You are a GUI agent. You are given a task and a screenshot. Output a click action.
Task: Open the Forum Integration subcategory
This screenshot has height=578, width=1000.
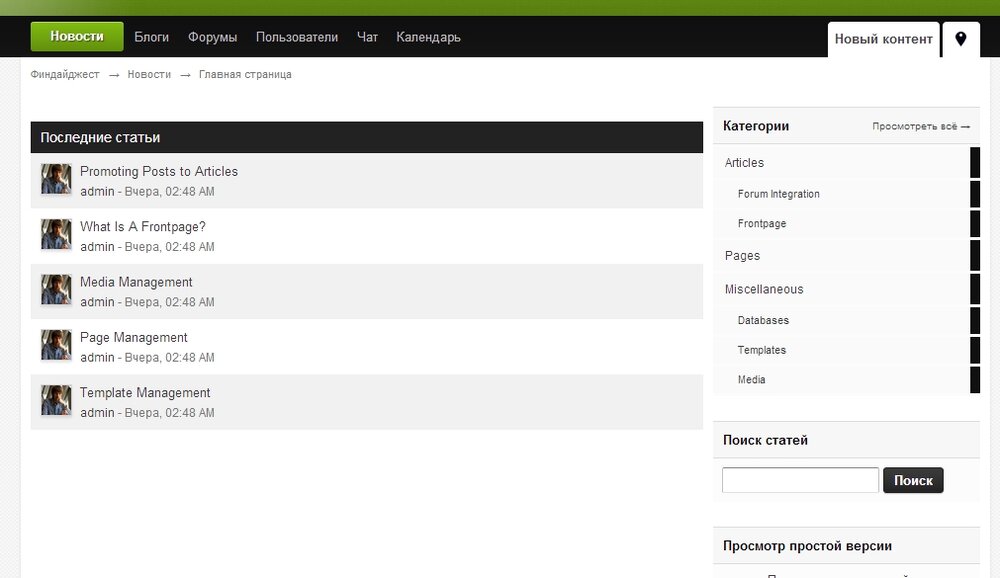click(x=778, y=194)
